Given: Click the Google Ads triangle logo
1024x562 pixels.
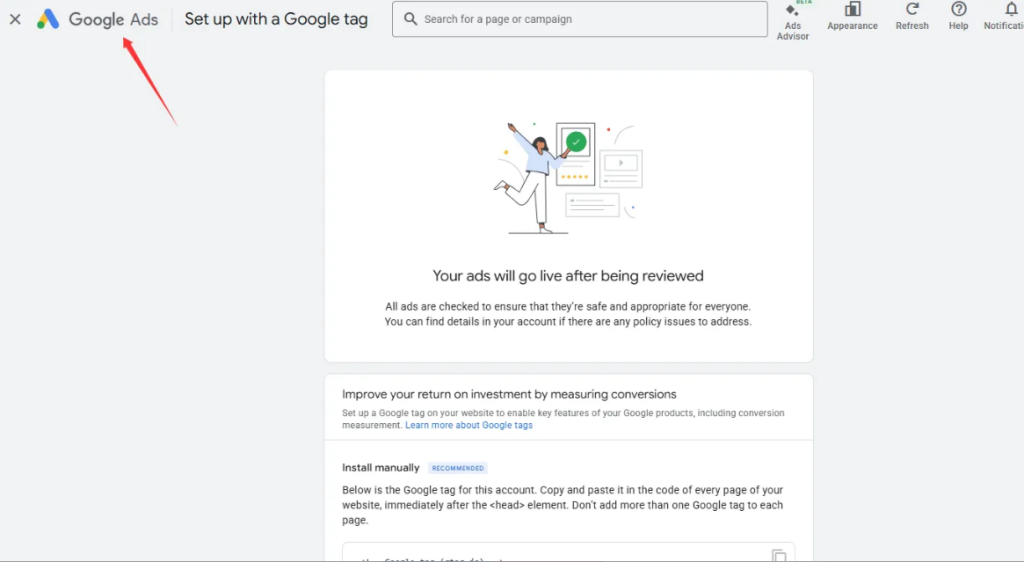Looking at the screenshot, I should (x=48, y=19).
